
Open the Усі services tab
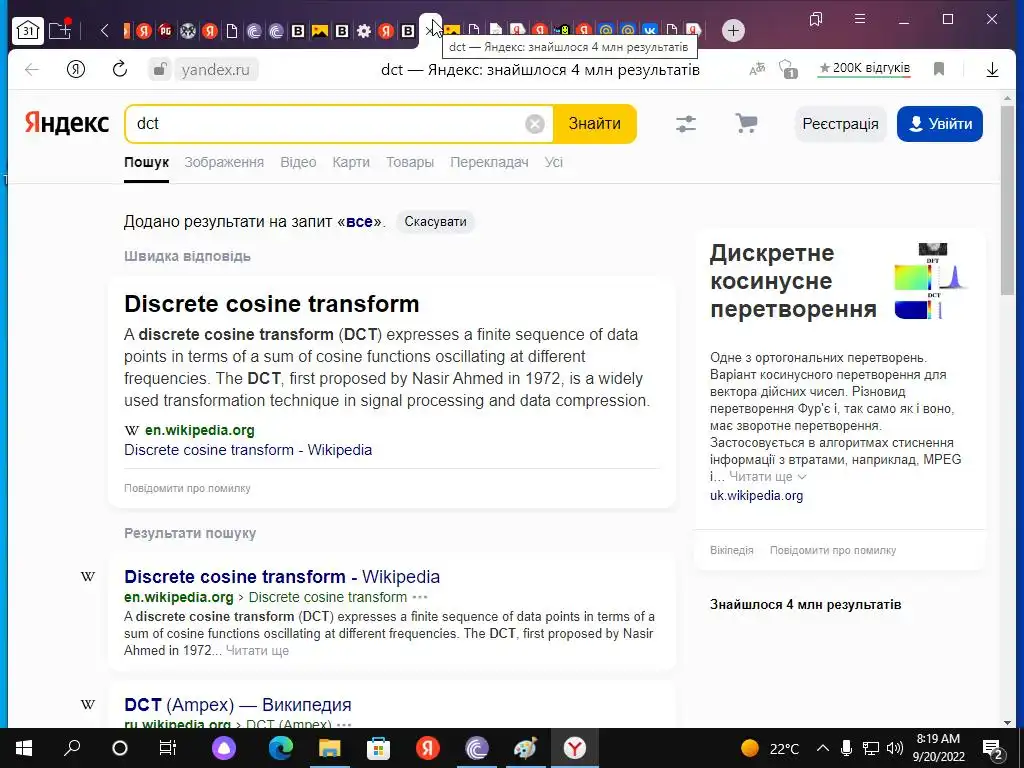554,162
